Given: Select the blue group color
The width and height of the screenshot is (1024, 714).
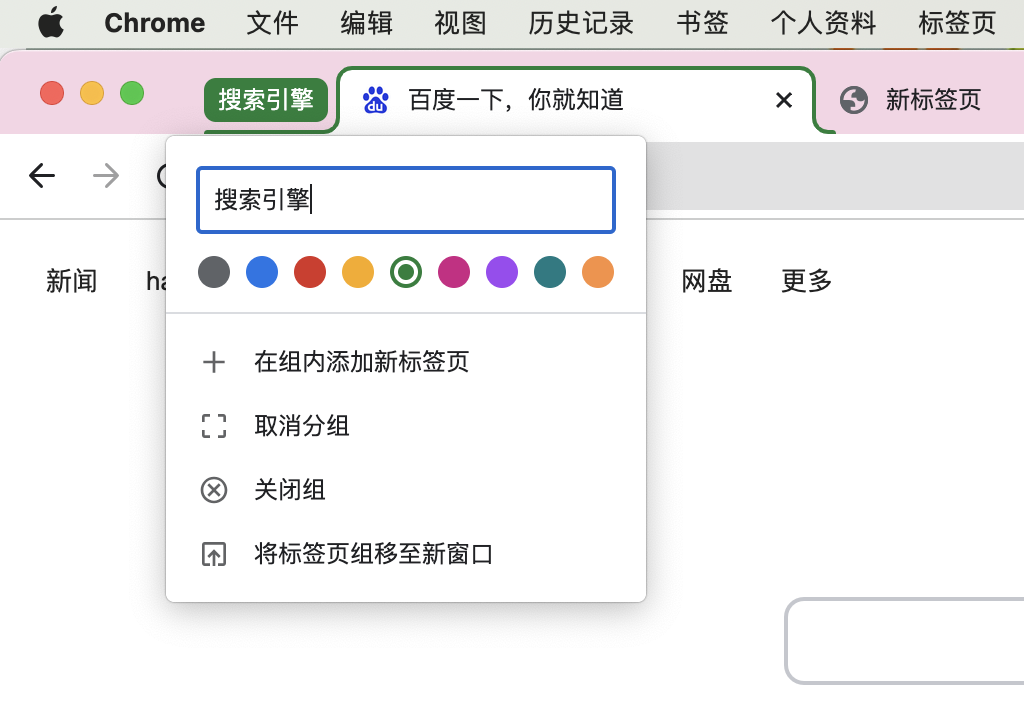Looking at the screenshot, I should [262, 271].
